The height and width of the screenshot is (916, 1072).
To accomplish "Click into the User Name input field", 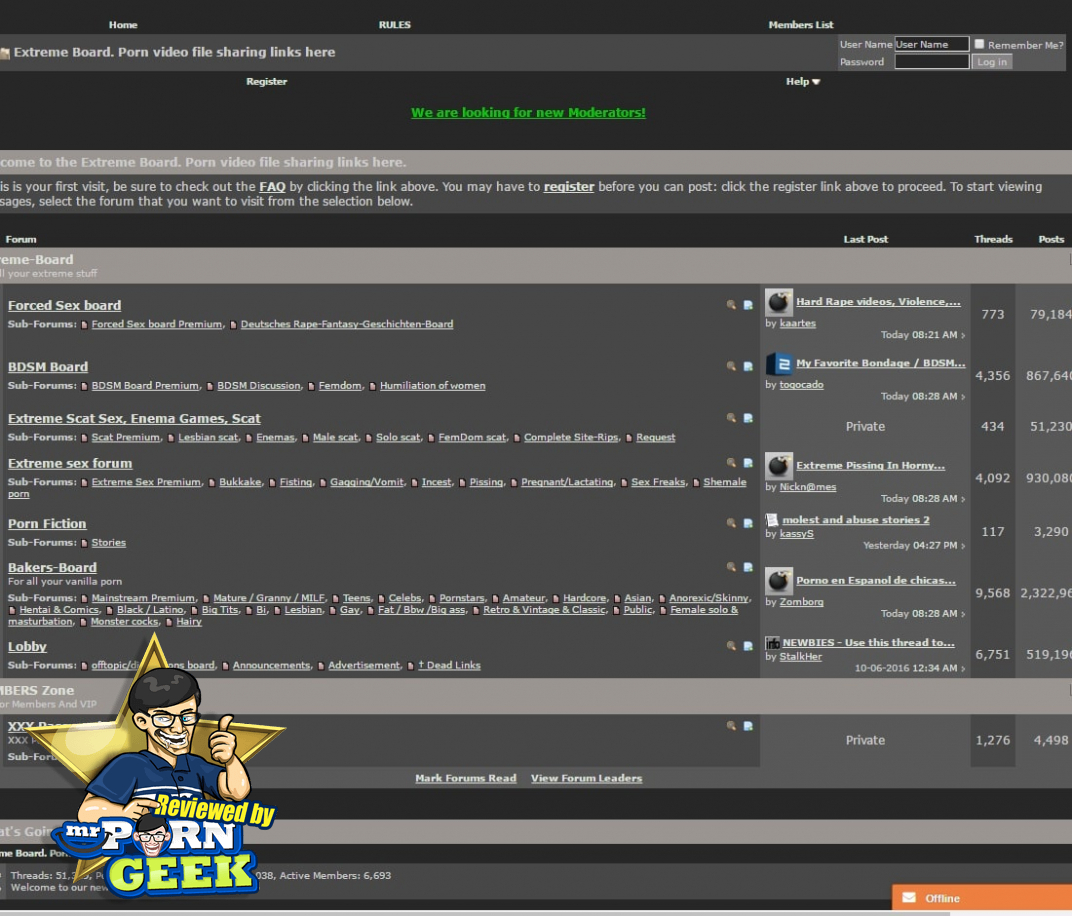I will coord(931,44).
